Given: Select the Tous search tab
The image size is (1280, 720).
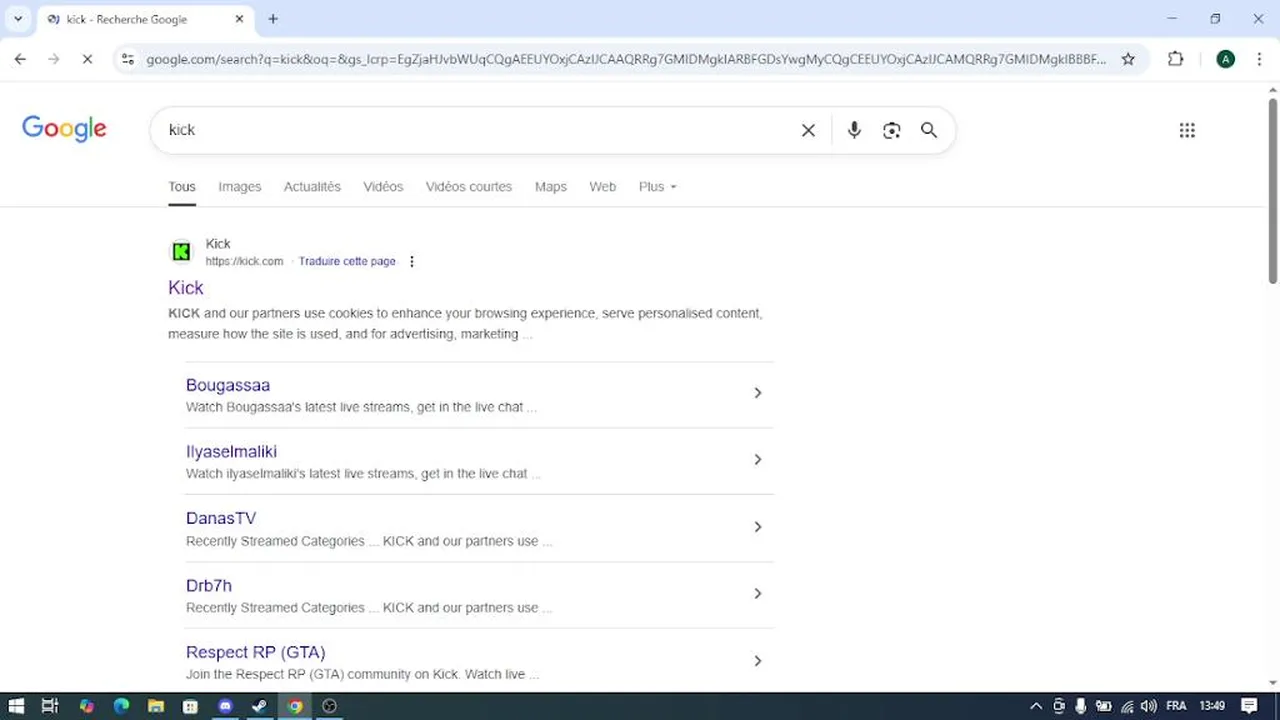Looking at the screenshot, I should tap(182, 187).
